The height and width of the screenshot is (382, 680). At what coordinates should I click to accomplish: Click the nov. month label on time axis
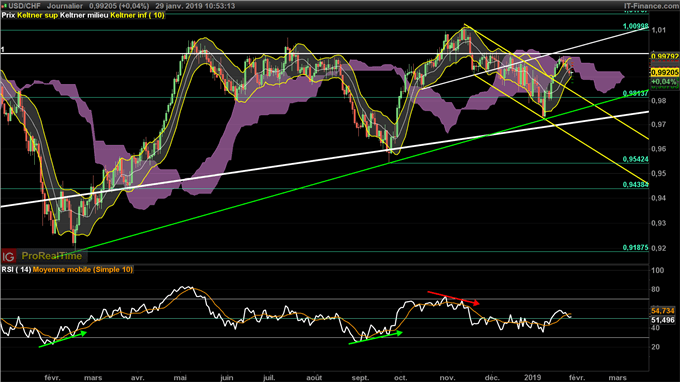(x=447, y=378)
